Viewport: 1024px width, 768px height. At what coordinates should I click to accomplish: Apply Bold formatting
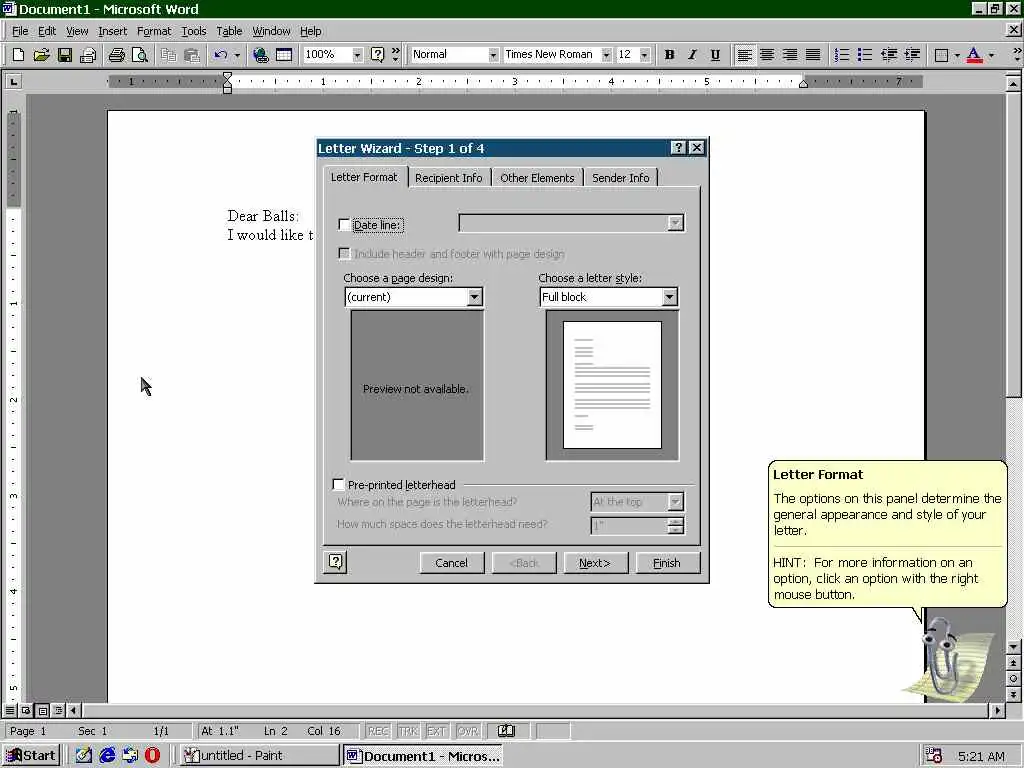coord(669,55)
